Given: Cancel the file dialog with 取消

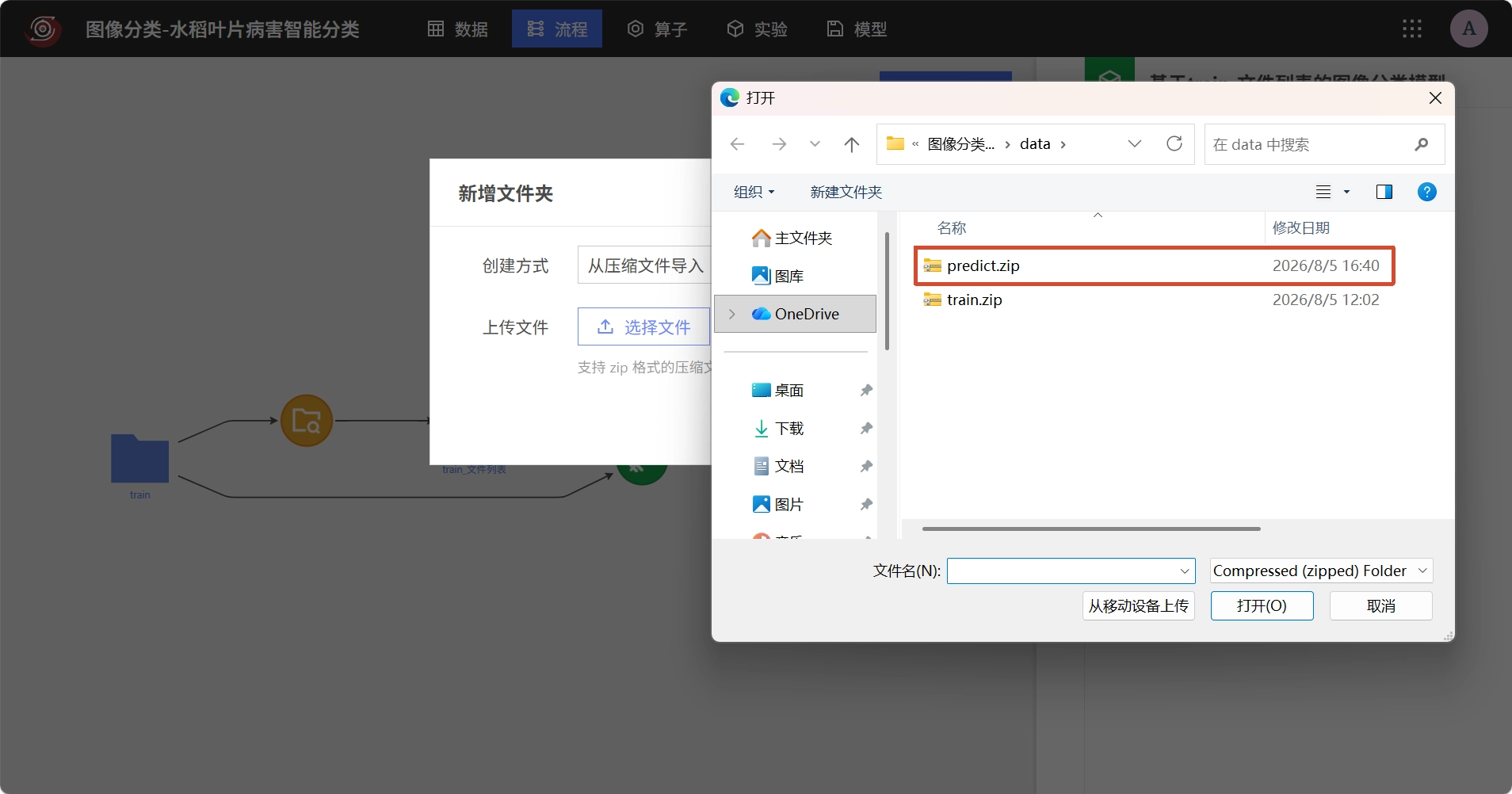Looking at the screenshot, I should [x=1380, y=605].
